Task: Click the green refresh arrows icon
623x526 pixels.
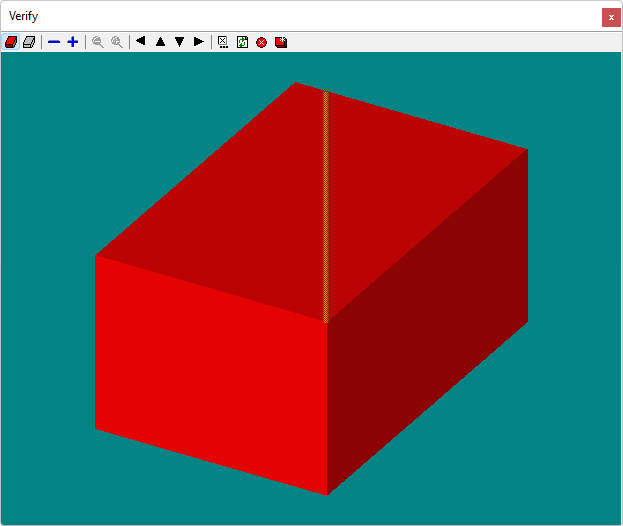Action: pos(242,42)
